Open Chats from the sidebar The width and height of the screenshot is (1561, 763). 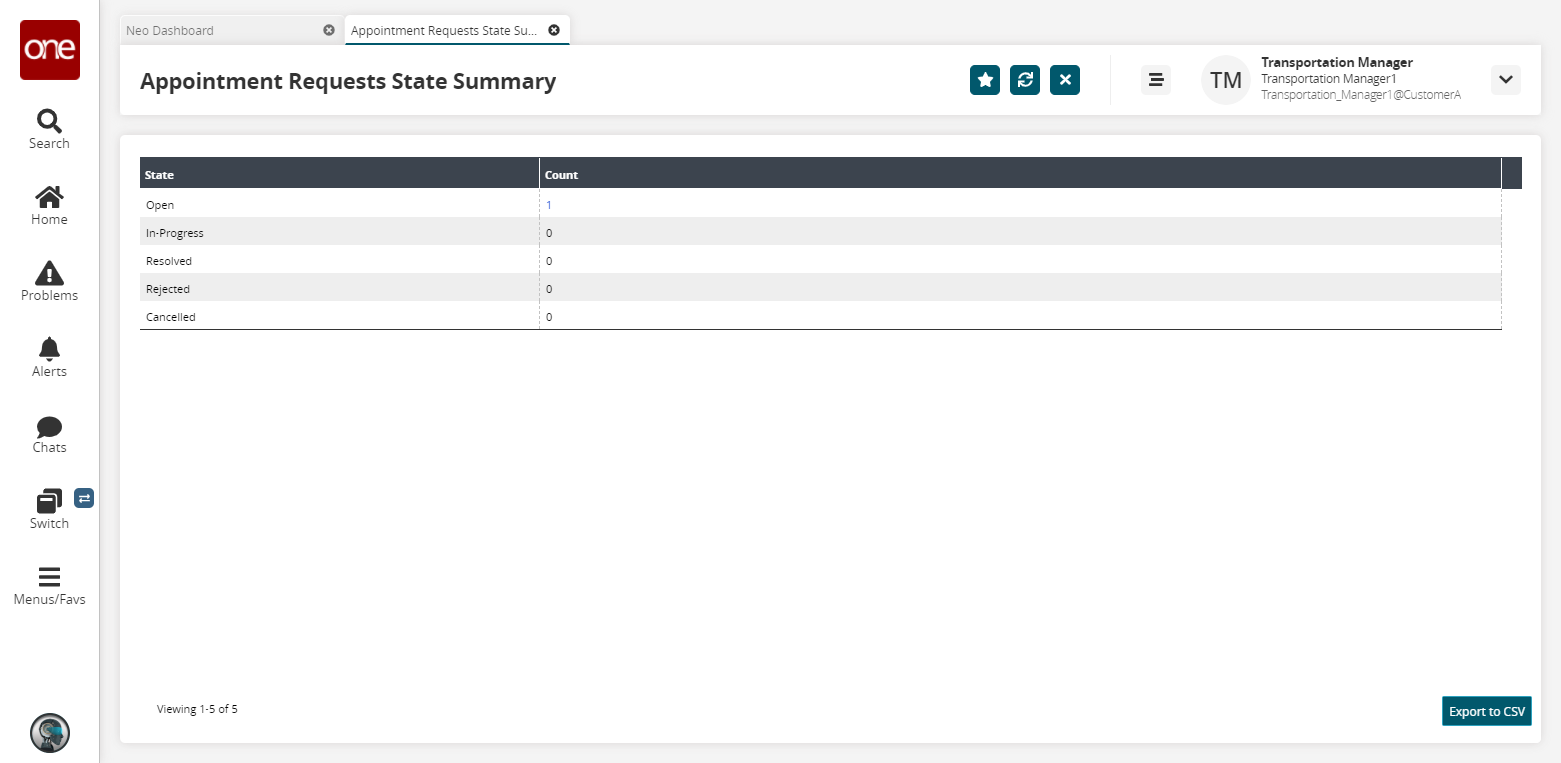pyautogui.click(x=49, y=433)
